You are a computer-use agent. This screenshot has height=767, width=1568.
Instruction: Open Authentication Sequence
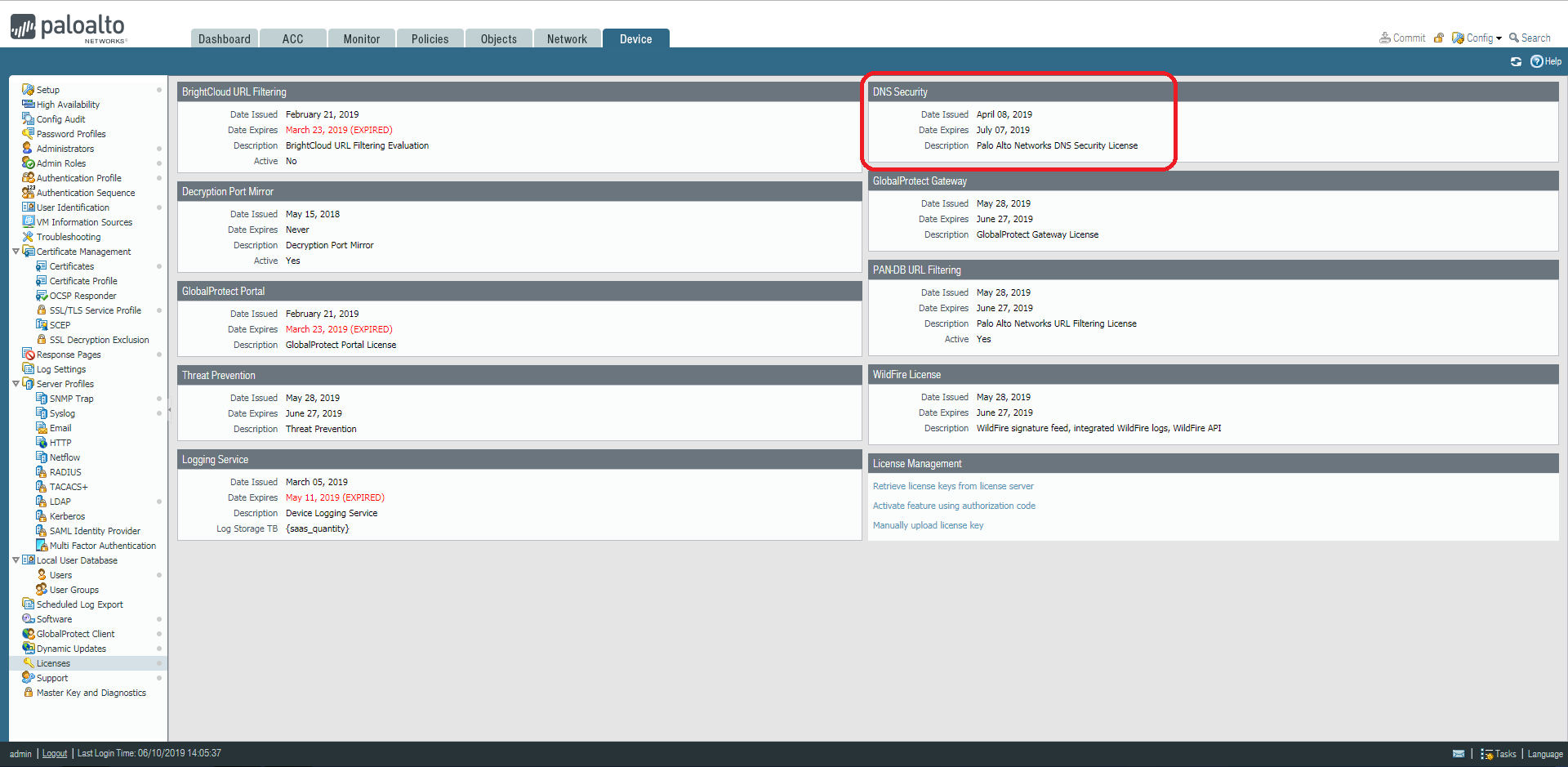[x=86, y=193]
